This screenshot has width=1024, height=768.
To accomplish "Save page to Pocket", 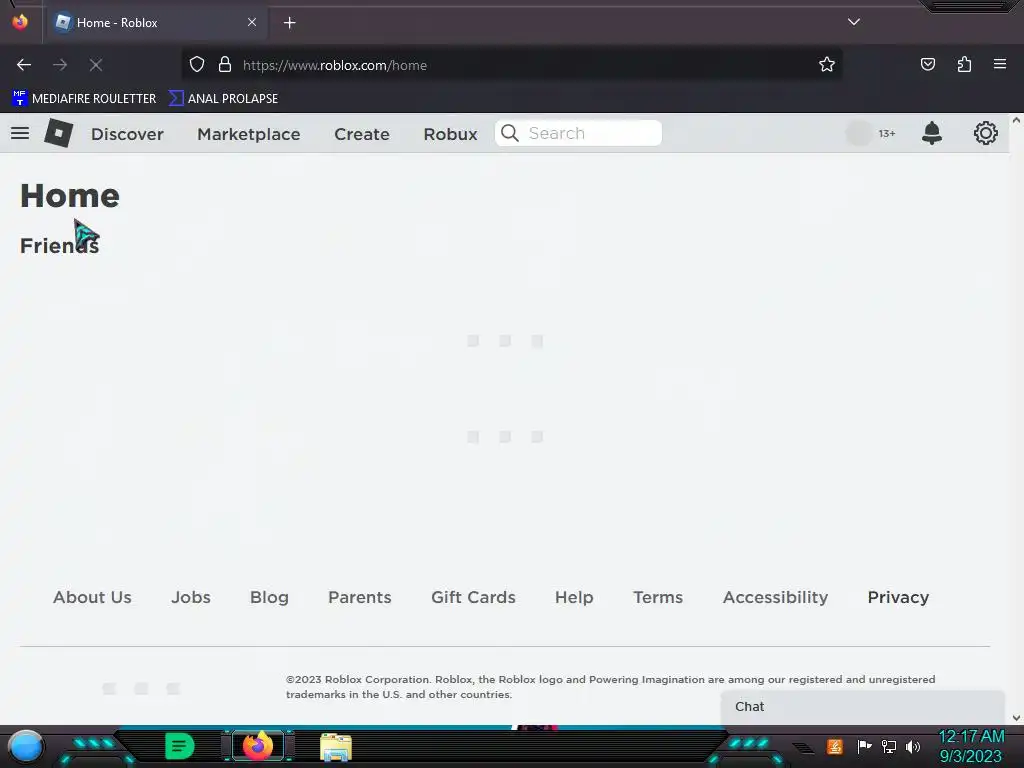I will click(928, 64).
